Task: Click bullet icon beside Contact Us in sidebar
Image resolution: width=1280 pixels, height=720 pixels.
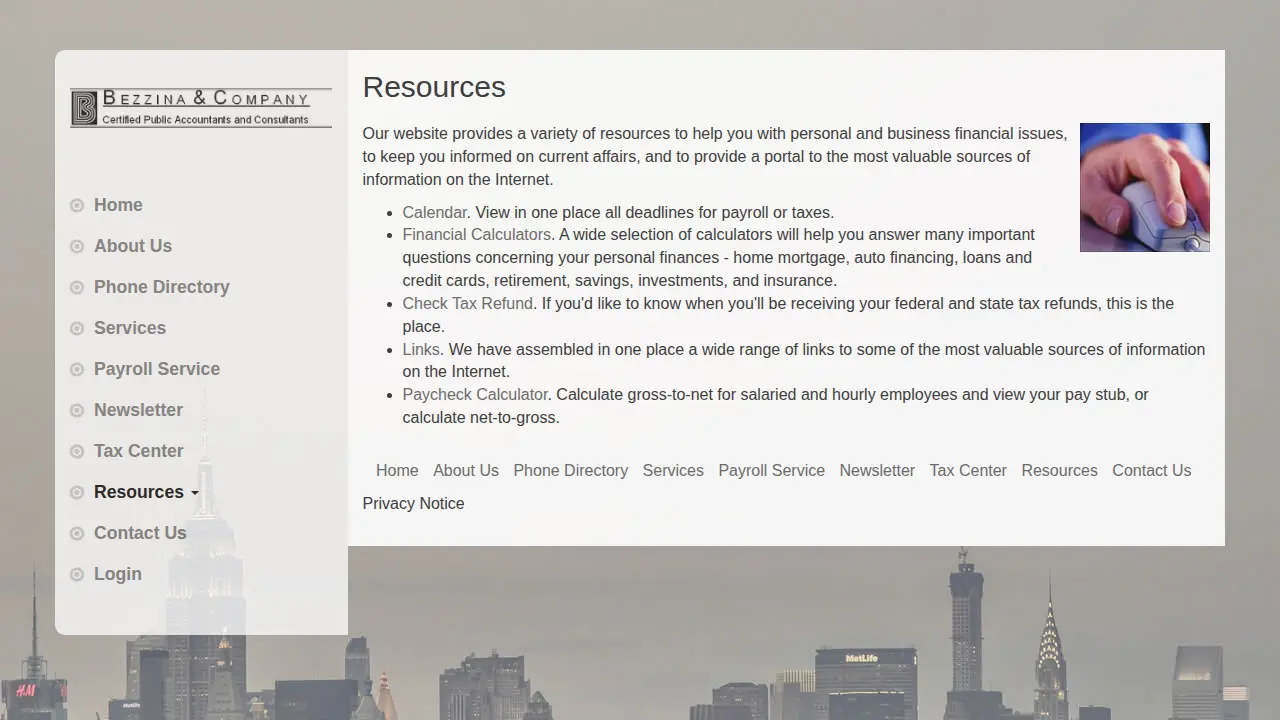Action: point(77,534)
